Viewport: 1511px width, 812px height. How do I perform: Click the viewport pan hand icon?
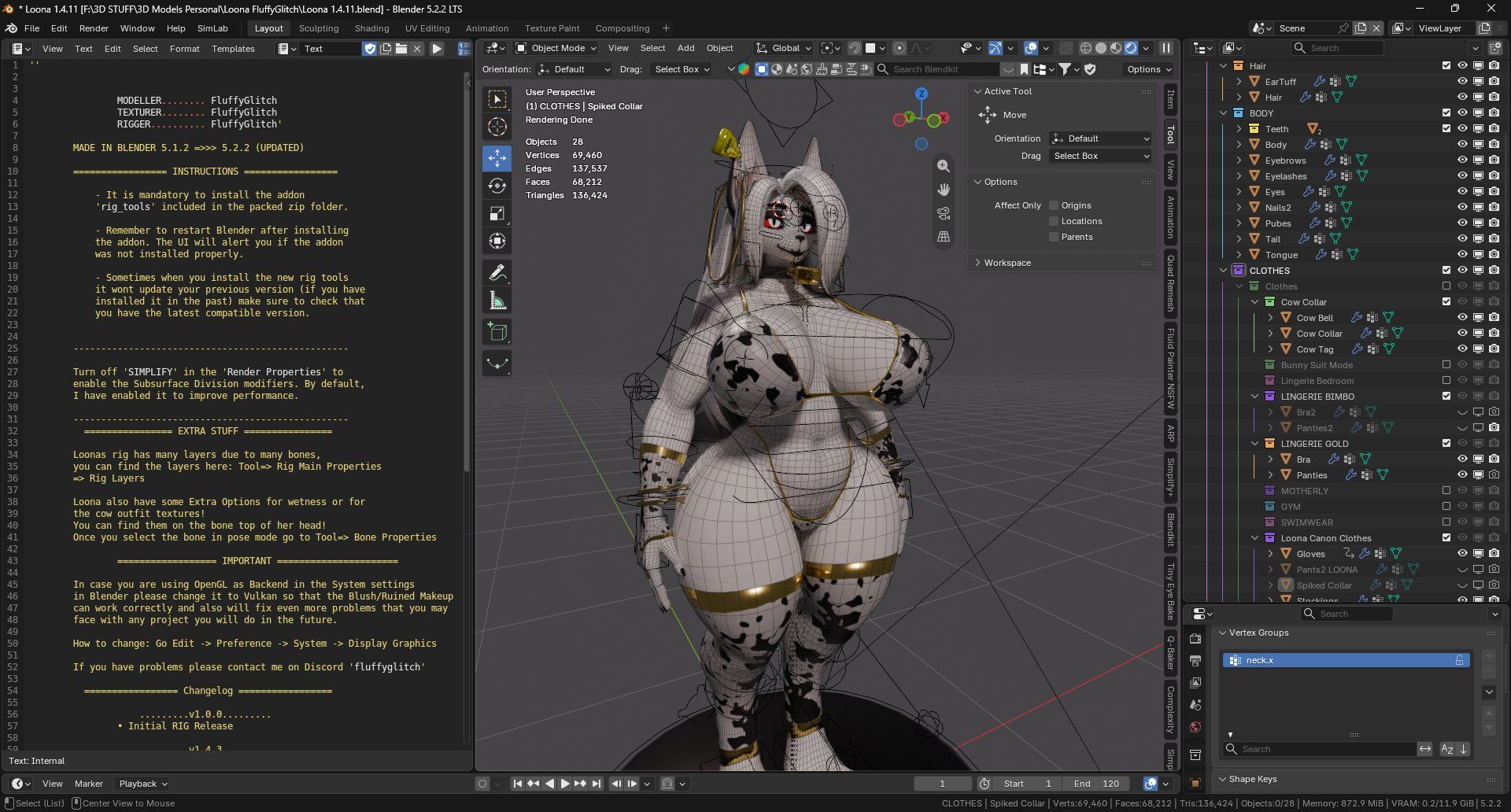pos(944,190)
